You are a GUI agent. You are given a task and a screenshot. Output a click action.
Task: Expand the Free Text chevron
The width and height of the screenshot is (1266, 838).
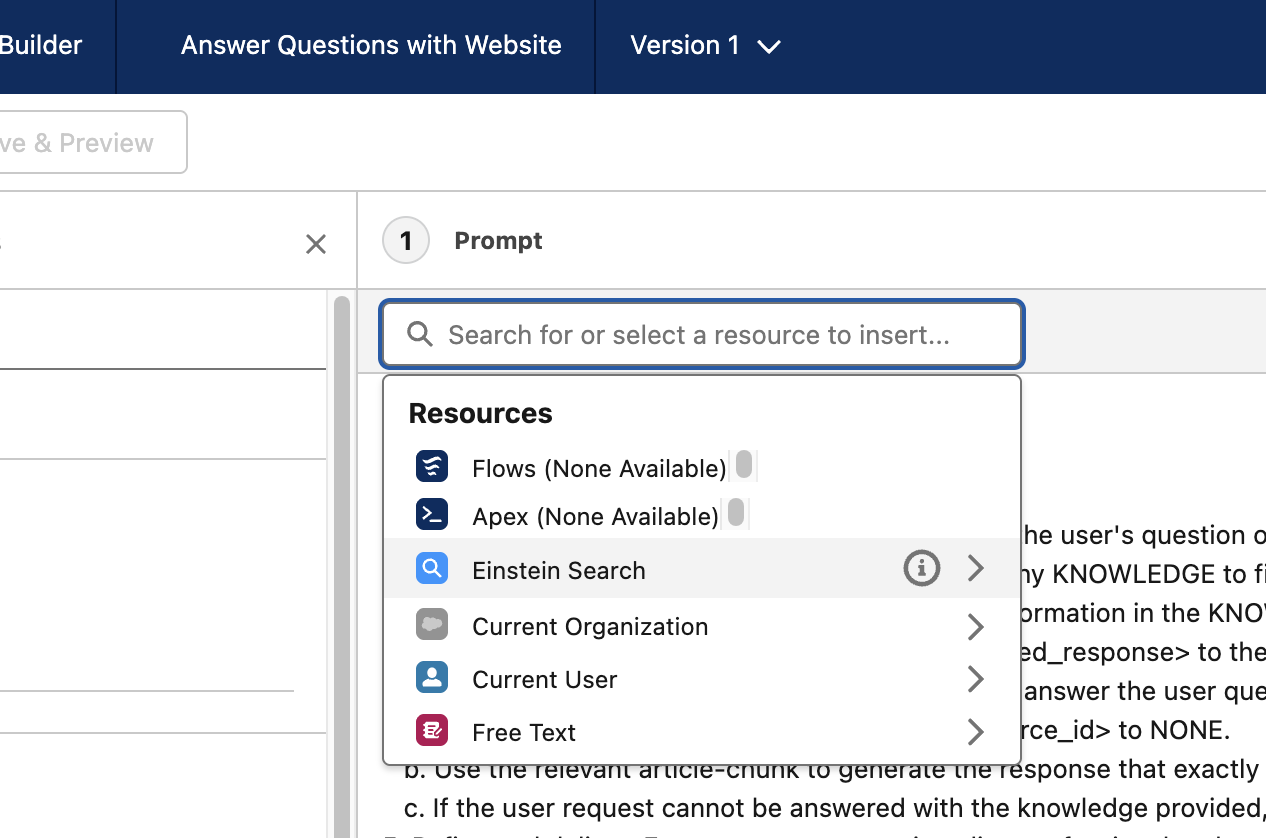976,732
